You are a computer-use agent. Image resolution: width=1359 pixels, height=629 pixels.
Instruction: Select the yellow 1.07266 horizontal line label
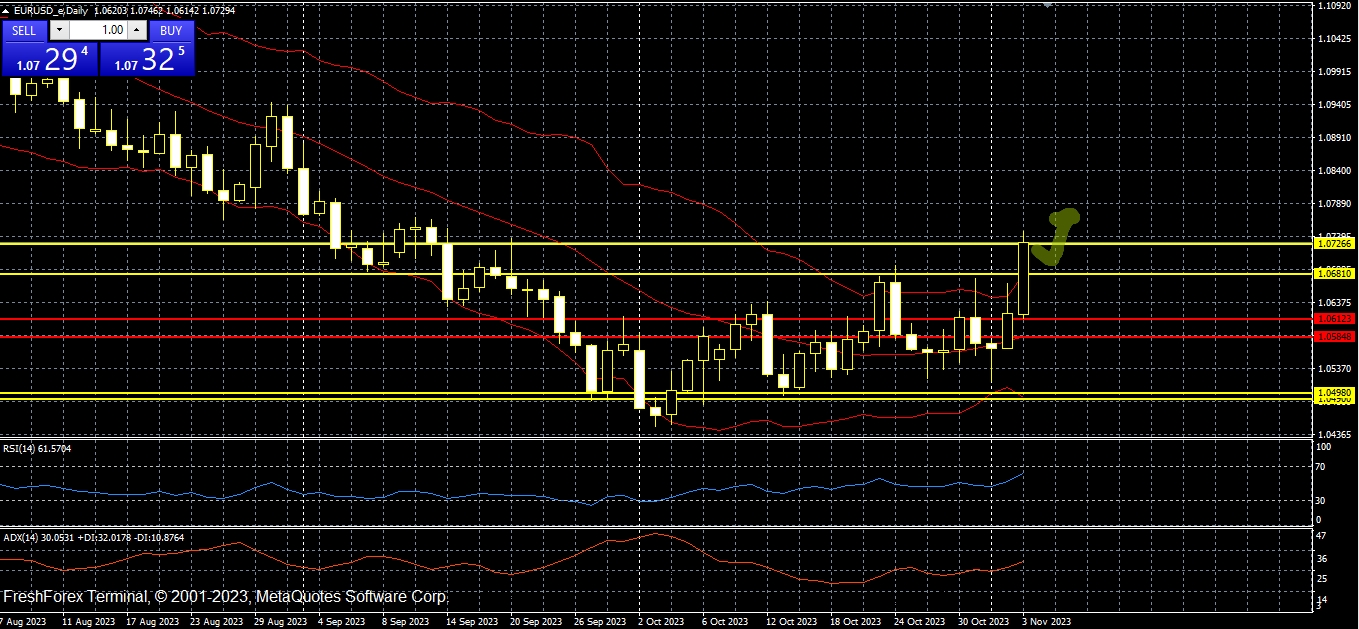tap(1335, 243)
